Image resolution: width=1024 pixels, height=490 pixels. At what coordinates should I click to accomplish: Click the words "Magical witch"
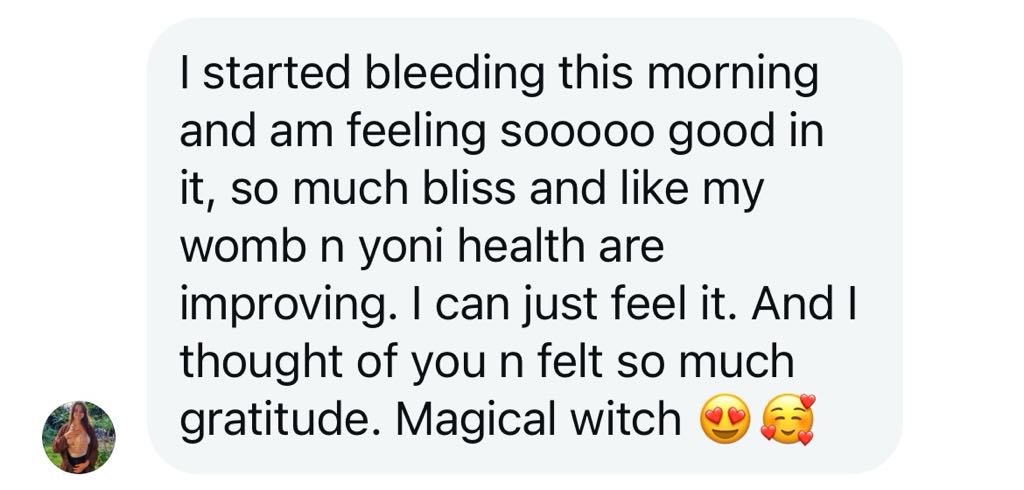point(538,418)
